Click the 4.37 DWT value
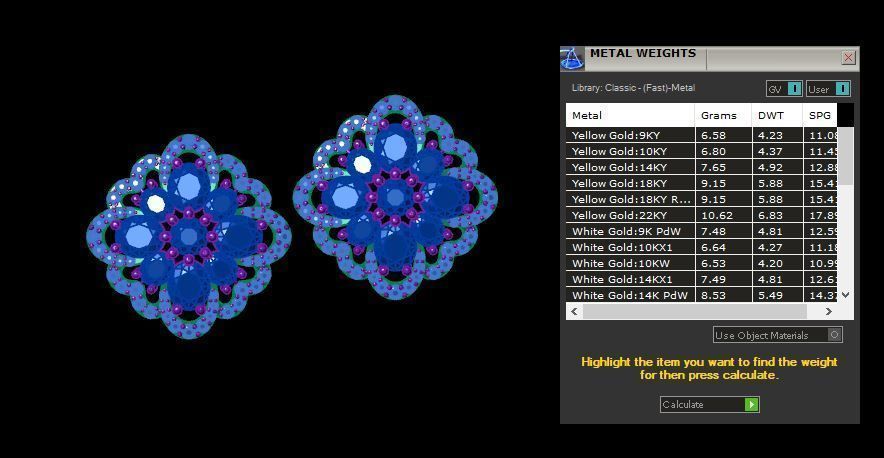This screenshot has height=458, width=884. coord(770,151)
